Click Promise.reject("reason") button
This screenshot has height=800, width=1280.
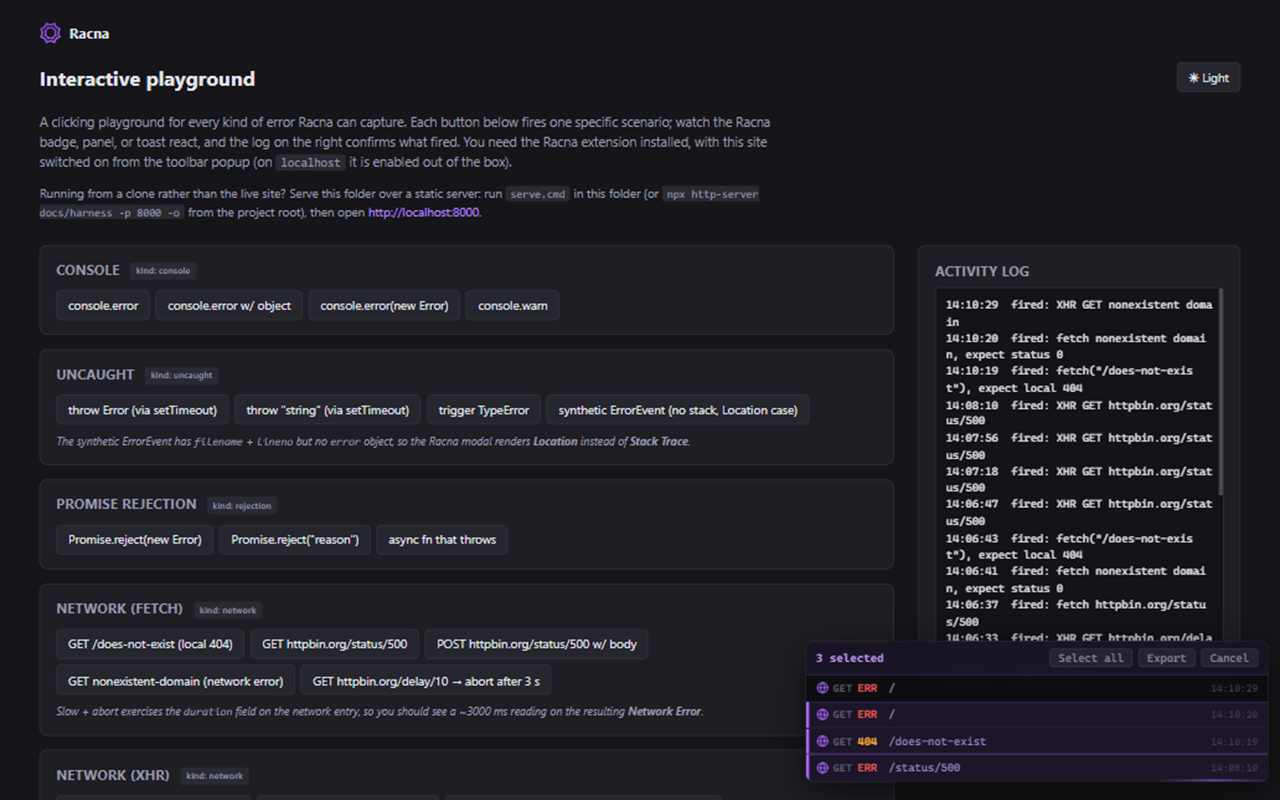pos(295,540)
